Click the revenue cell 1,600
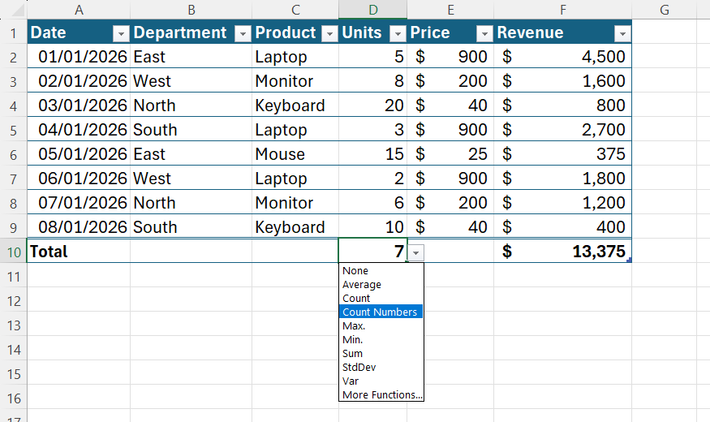 pyautogui.click(x=562, y=82)
